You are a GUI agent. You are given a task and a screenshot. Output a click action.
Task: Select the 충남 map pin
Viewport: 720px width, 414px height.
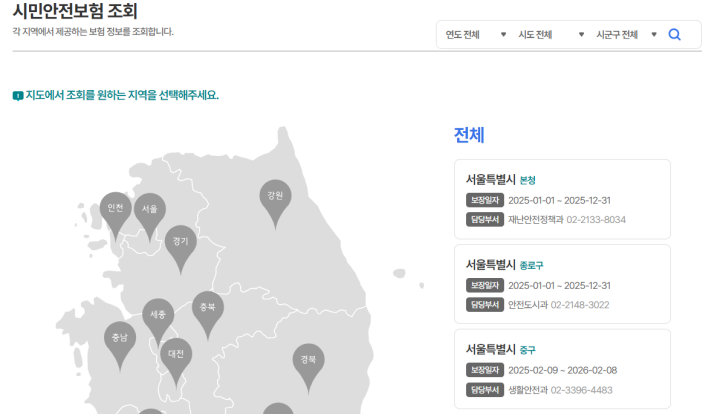[120, 346]
